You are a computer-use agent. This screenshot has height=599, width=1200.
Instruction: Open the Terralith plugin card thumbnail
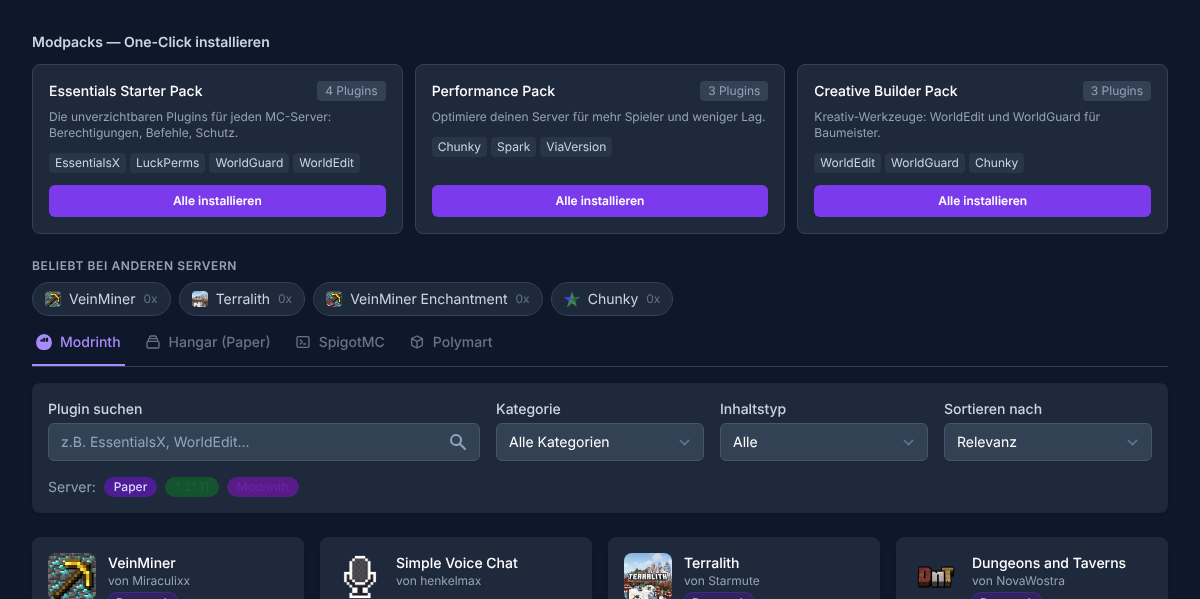(648, 576)
